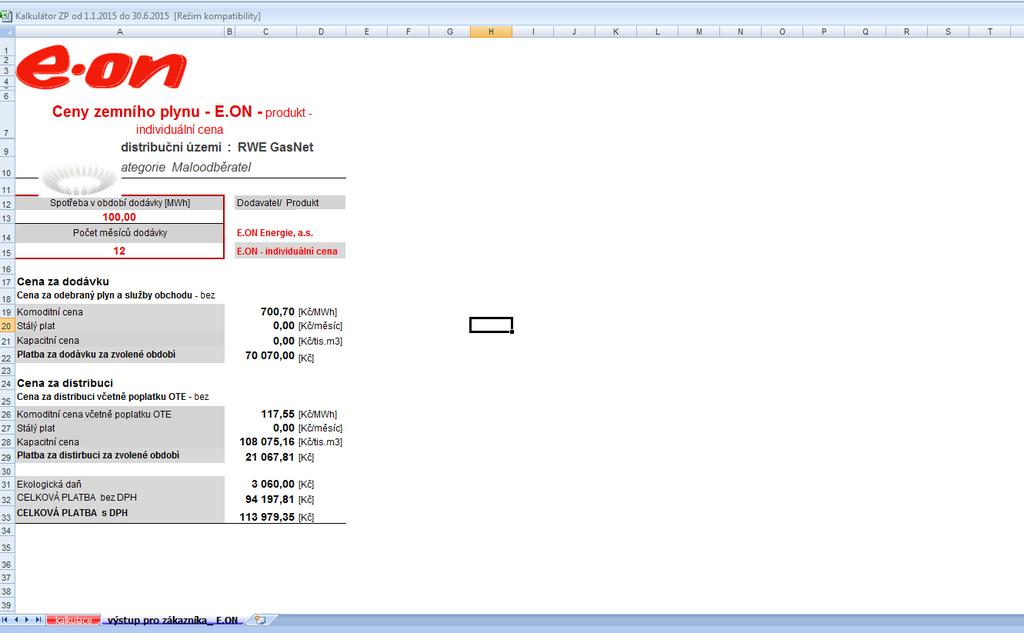Click 'Počet měsíců dodávky' label cell
1024x633 pixels.
pos(120,233)
